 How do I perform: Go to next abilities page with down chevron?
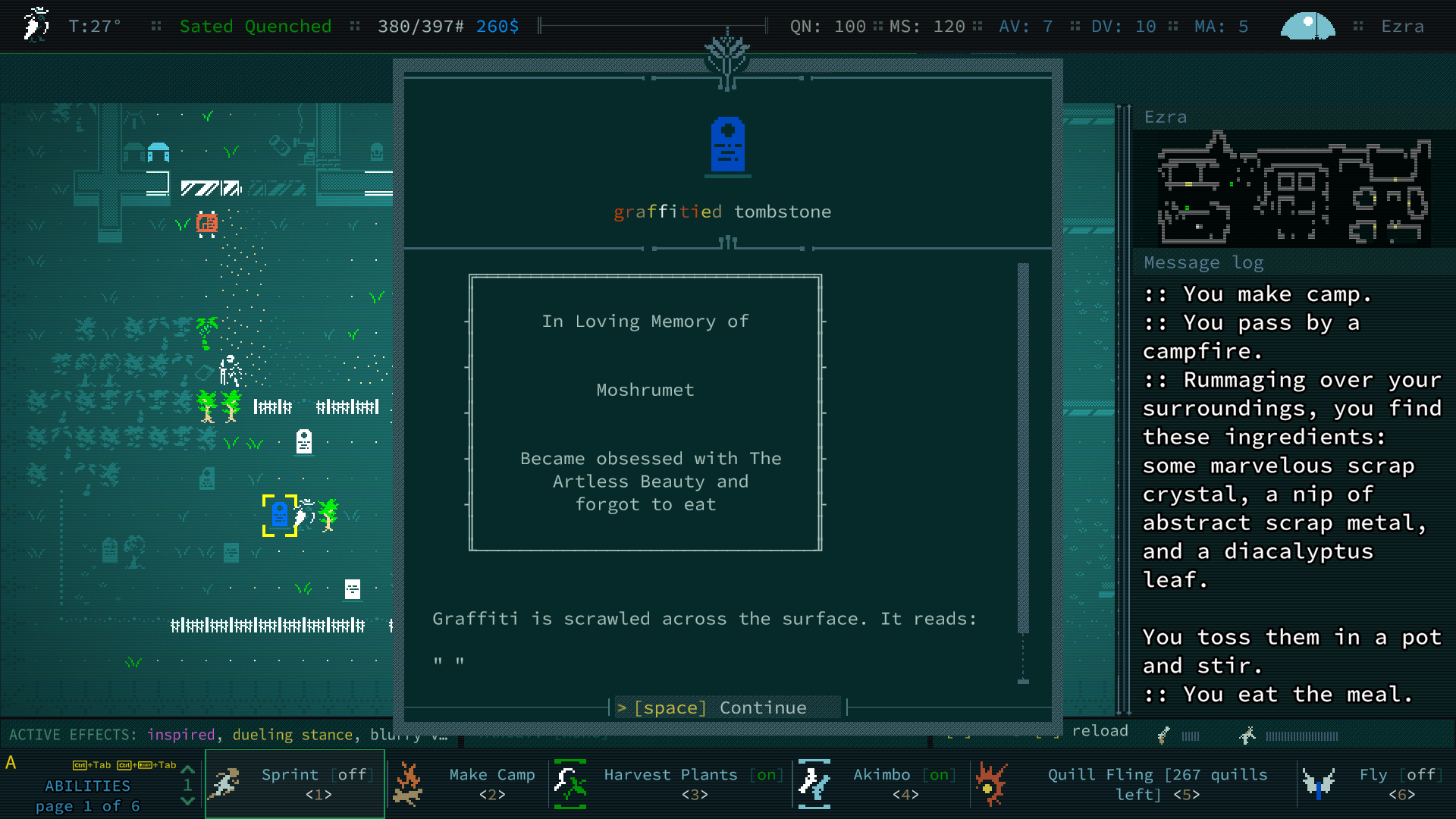coord(188,801)
